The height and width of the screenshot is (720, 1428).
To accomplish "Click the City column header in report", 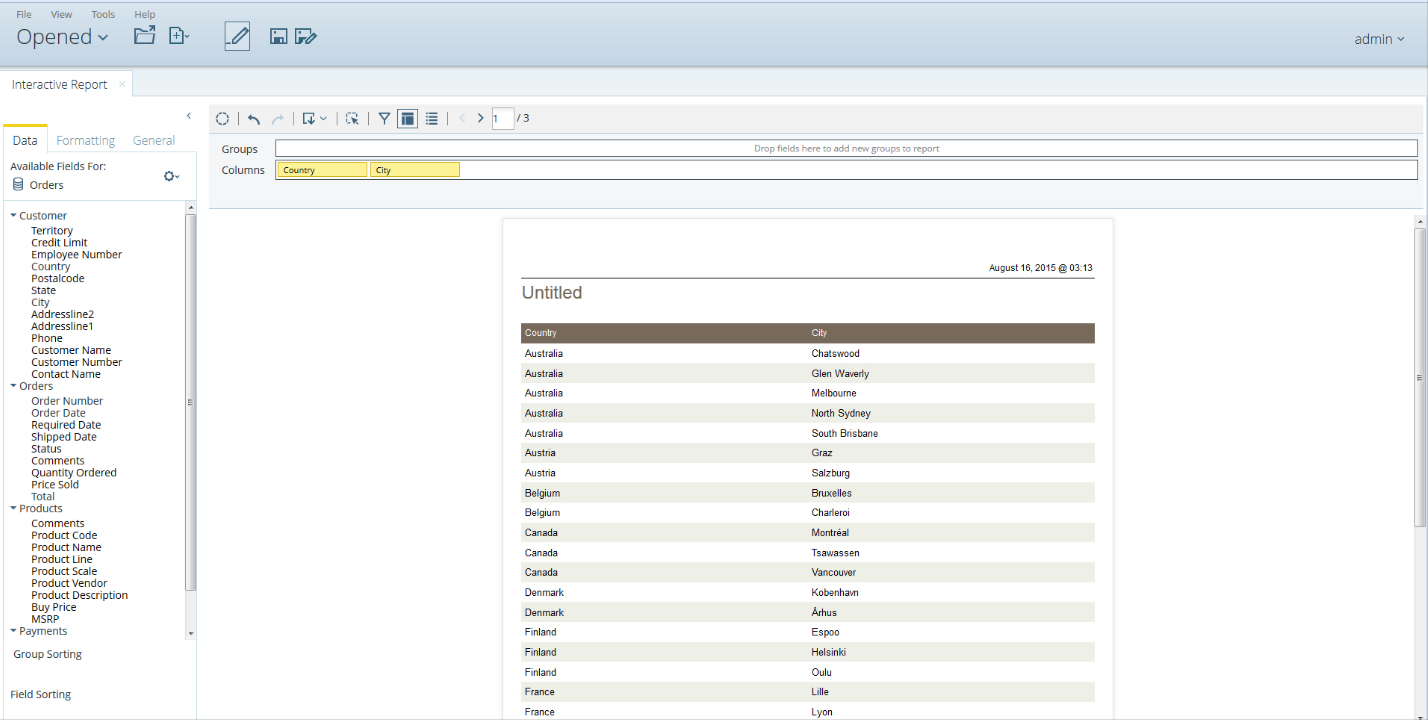I will tap(819, 333).
